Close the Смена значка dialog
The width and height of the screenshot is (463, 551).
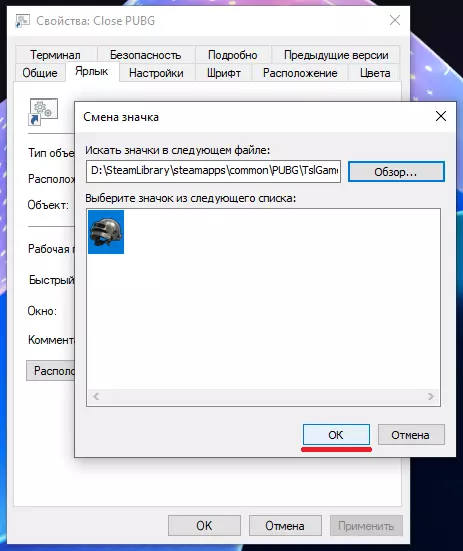point(441,116)
